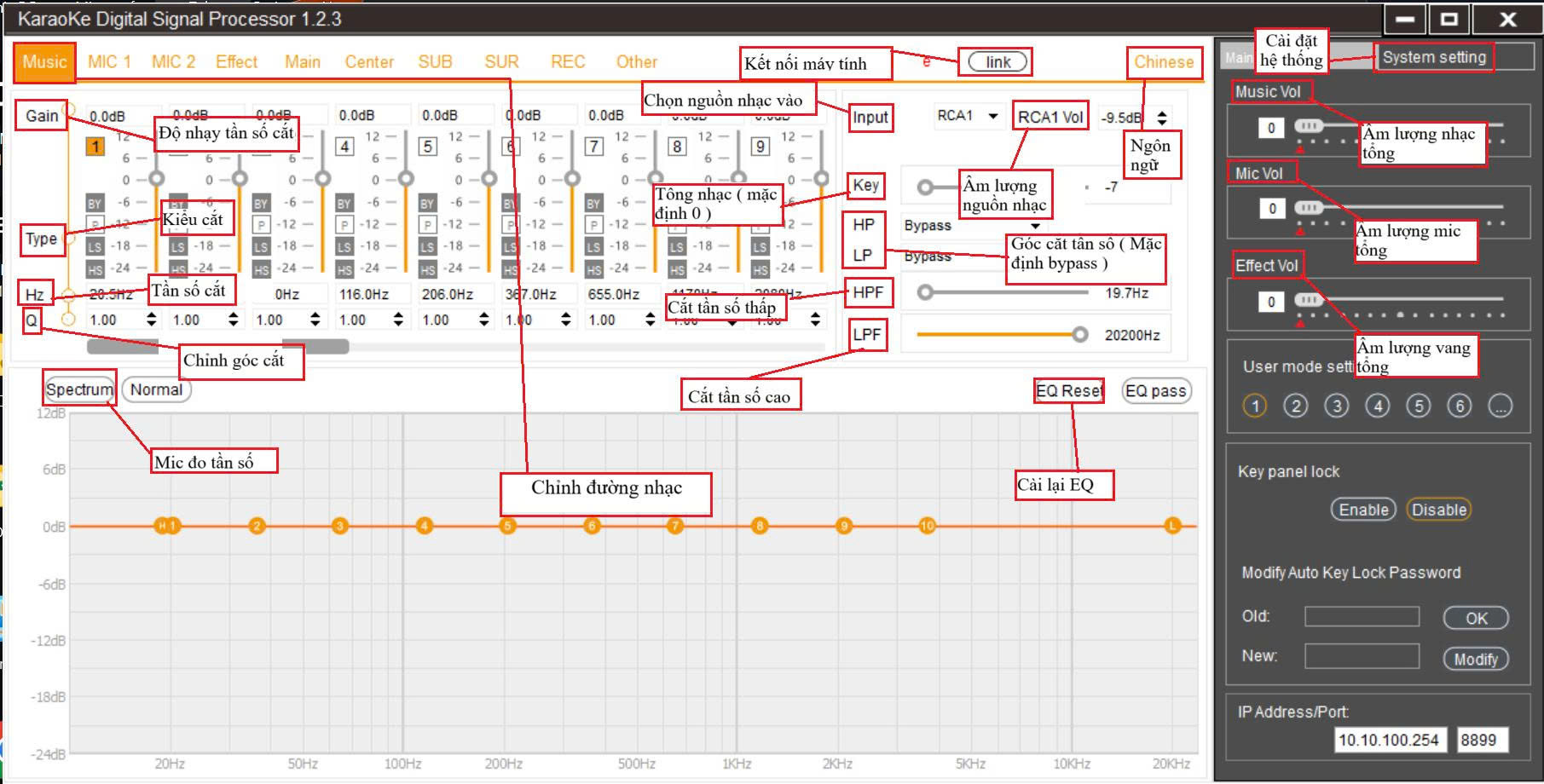Select EQ band number 7 box
1544x784 pixels.
tap(594, 147)
